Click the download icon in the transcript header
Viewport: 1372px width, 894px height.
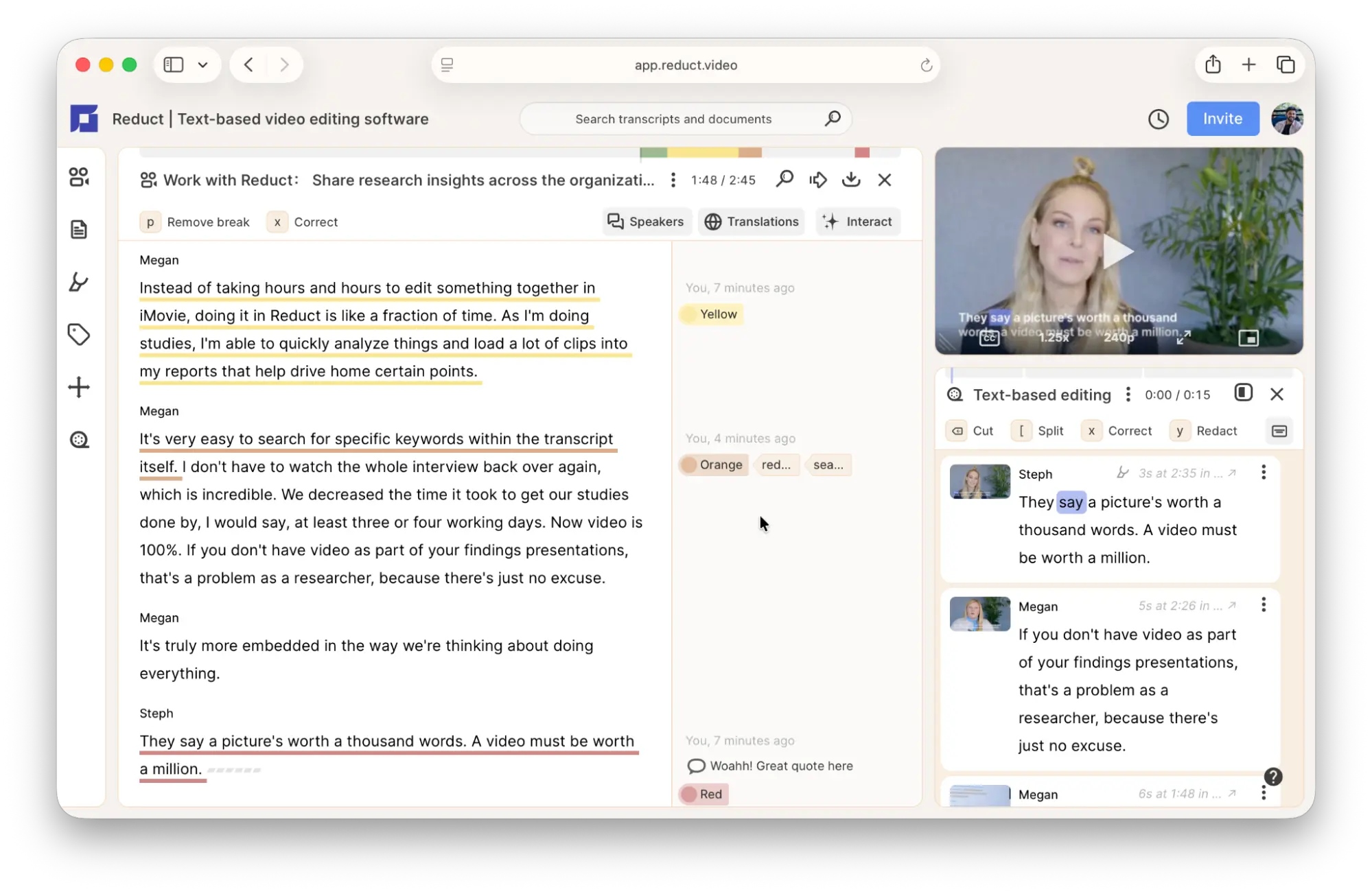[x=851, y=180]
